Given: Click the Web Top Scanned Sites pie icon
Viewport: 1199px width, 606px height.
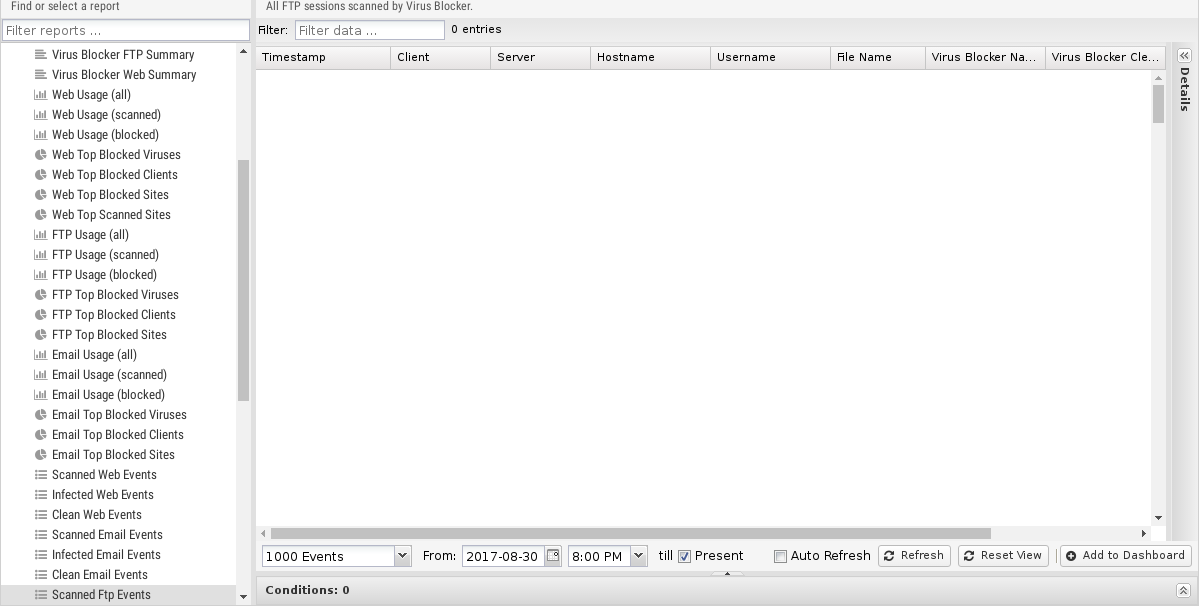Looking at the screenshot, I should point(41,215).
